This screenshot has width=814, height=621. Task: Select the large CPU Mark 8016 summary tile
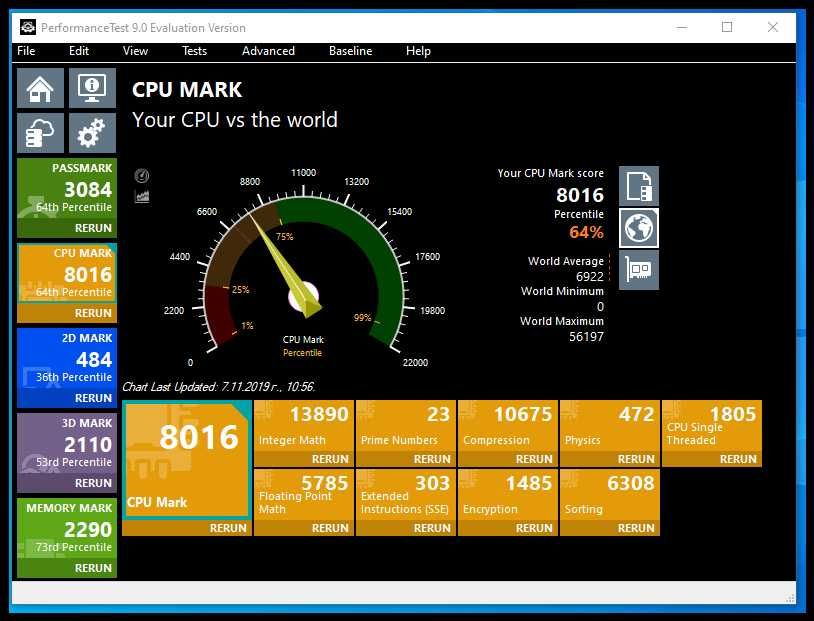(x=187, y=460)
